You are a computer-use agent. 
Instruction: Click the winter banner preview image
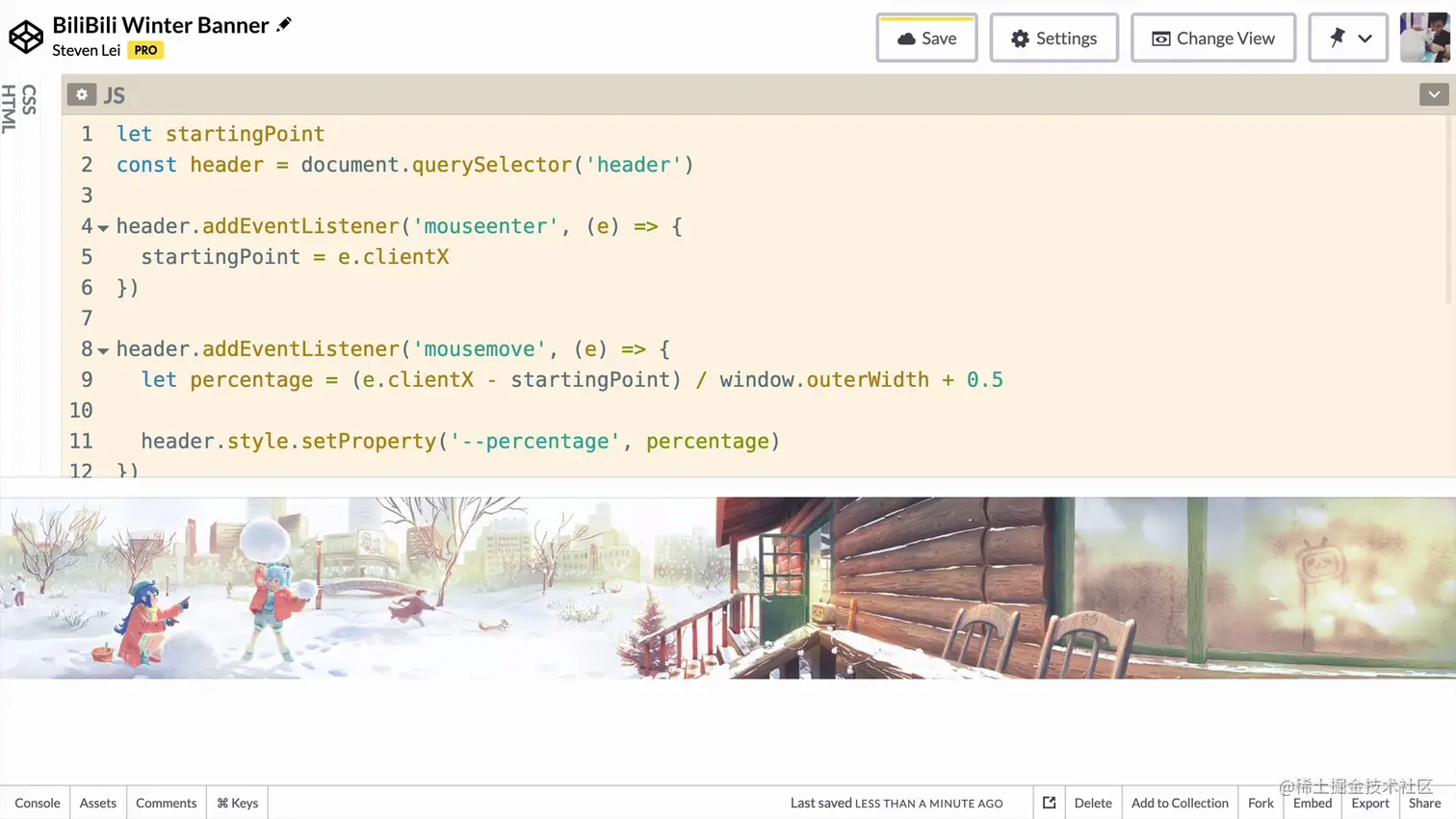728,587
